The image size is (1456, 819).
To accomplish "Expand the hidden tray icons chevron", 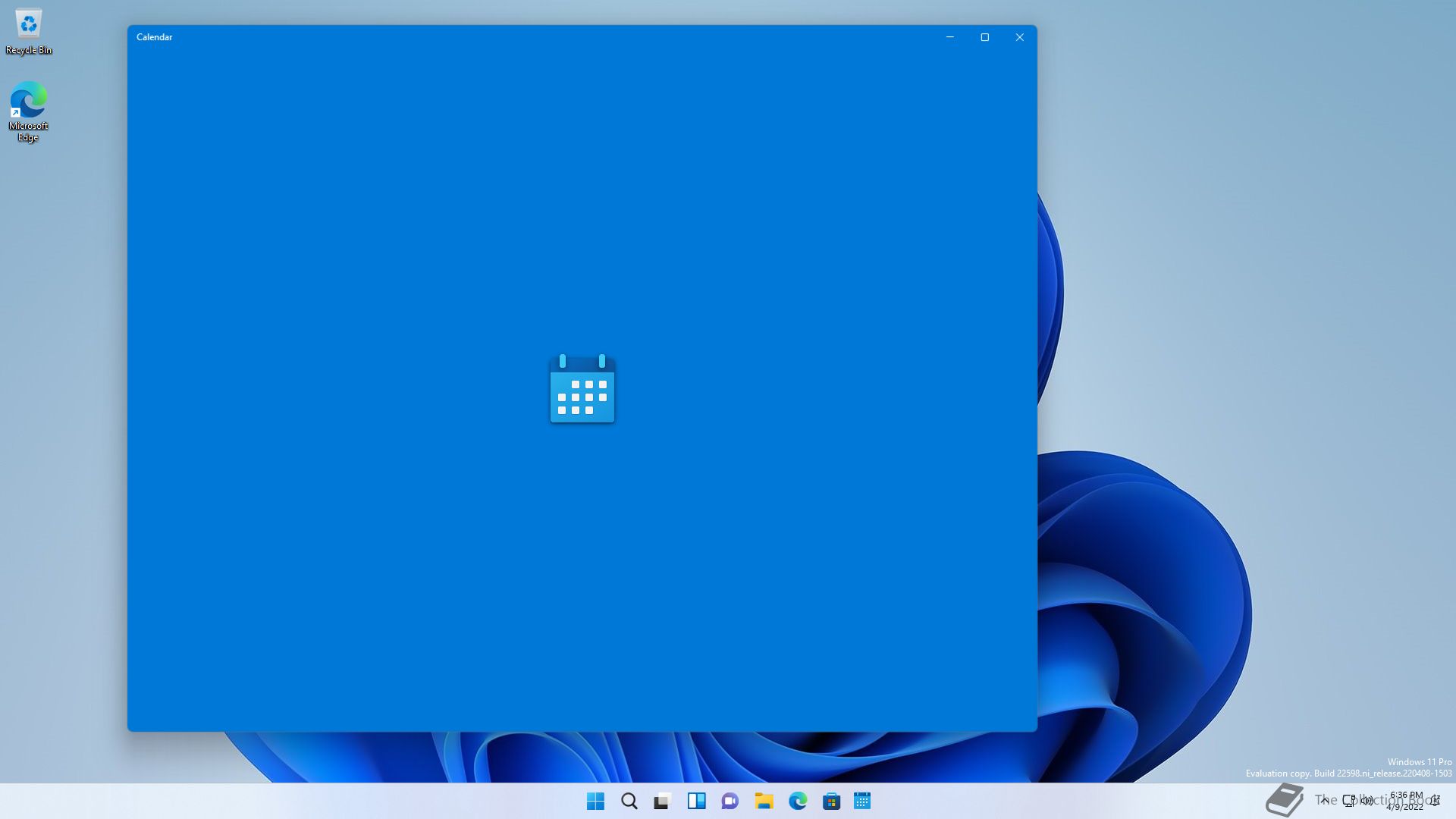I will click(x=1324, y=800).
